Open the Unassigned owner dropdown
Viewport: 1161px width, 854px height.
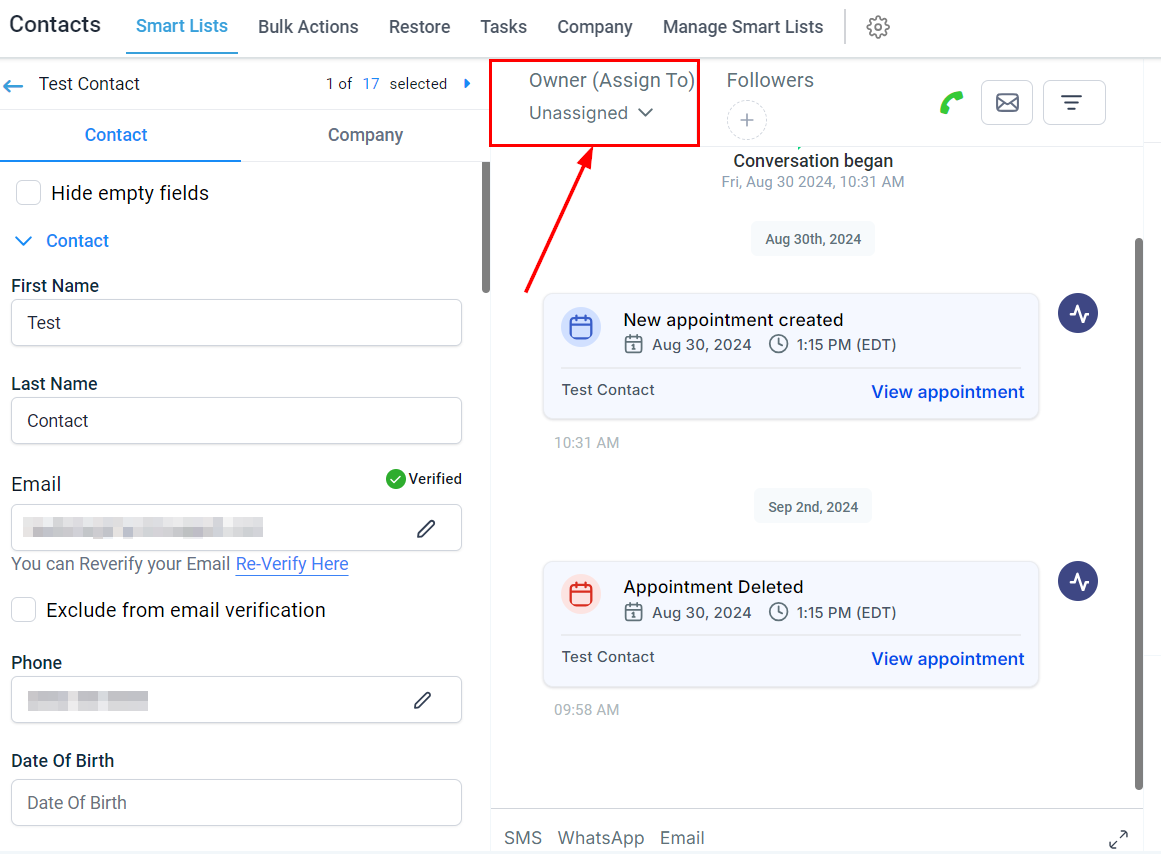pos(591,113)
